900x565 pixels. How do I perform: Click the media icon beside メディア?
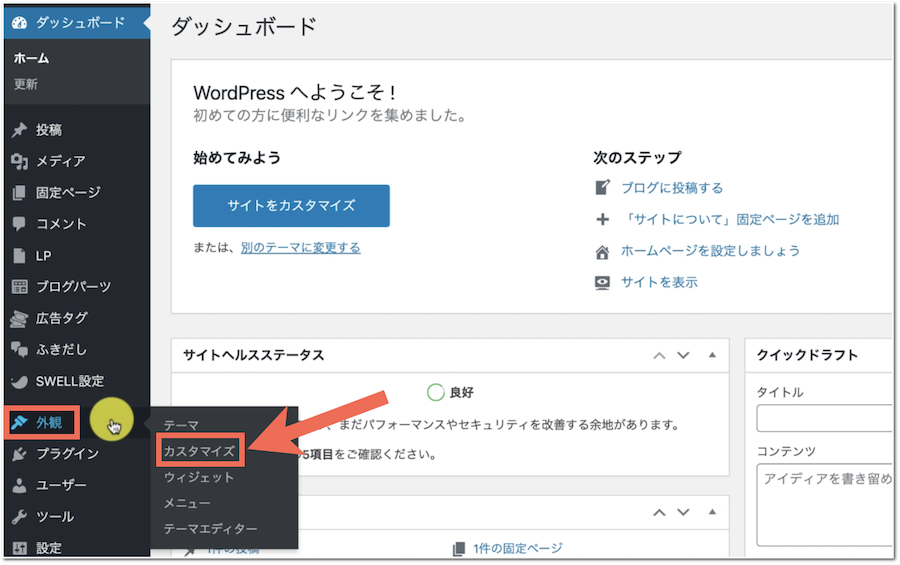(19, 161)
